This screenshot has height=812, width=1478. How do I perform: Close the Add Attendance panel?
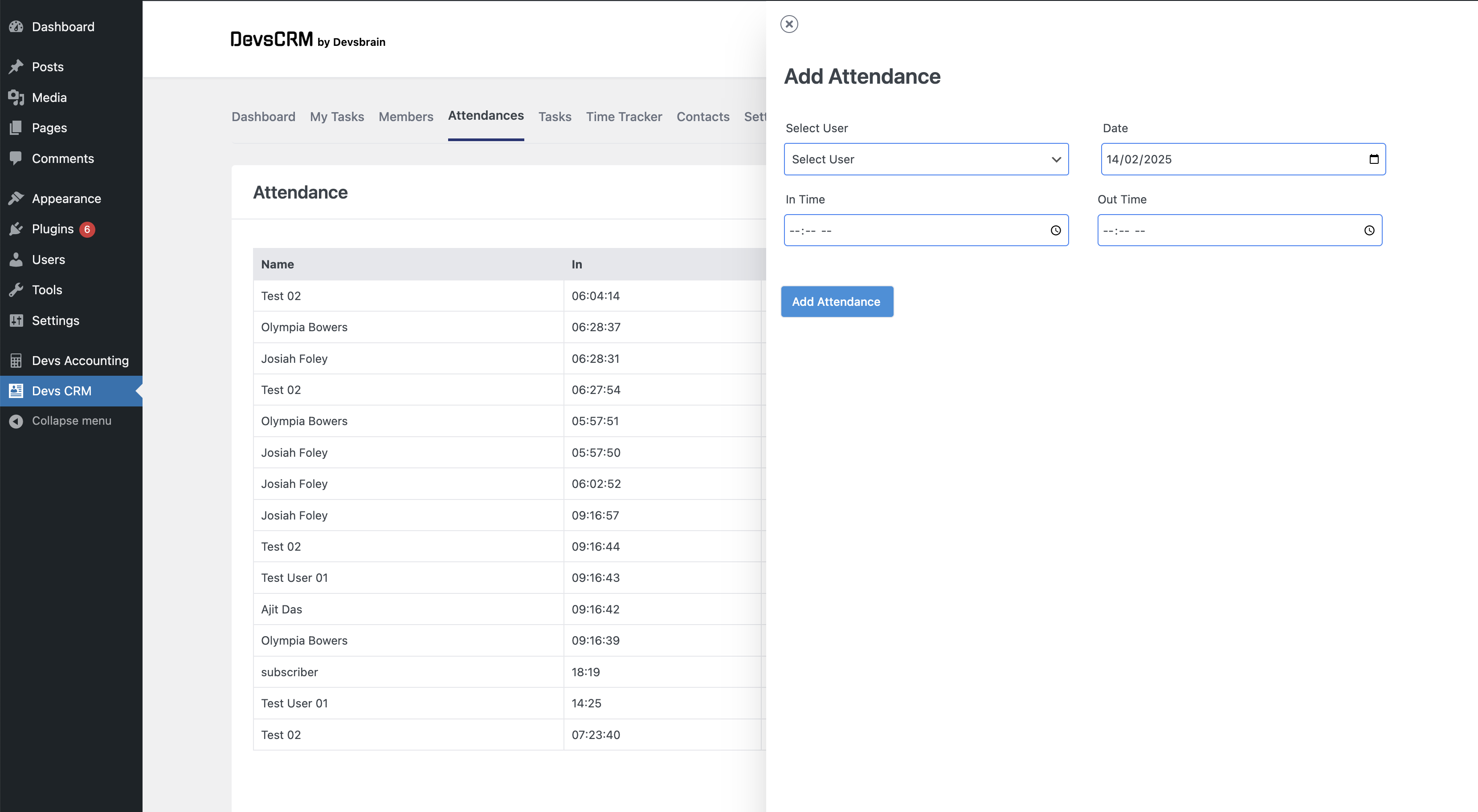point(789,24)
